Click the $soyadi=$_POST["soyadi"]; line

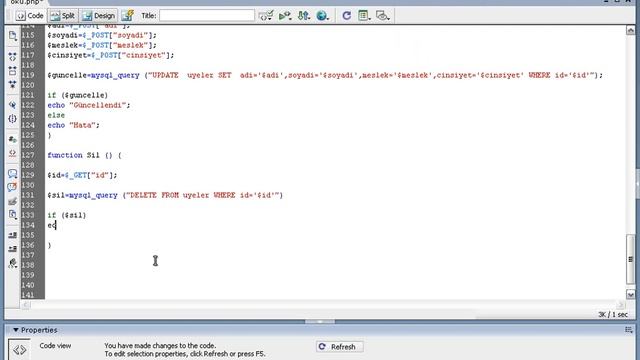tap(102, 35)
